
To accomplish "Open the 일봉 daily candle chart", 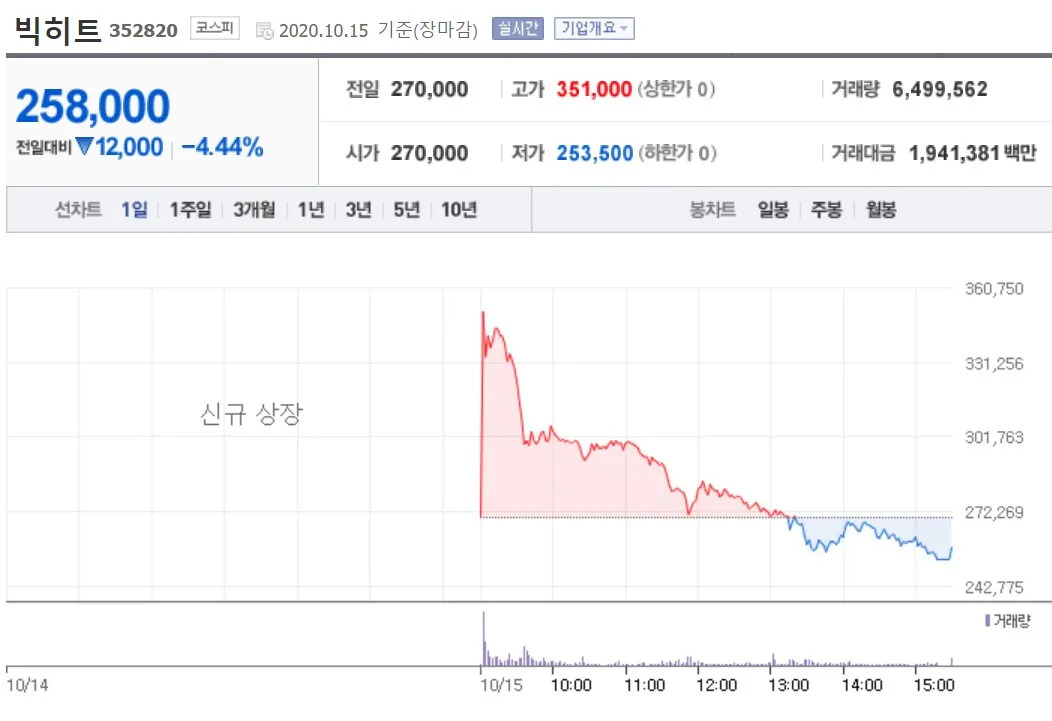I will [773, 210].
